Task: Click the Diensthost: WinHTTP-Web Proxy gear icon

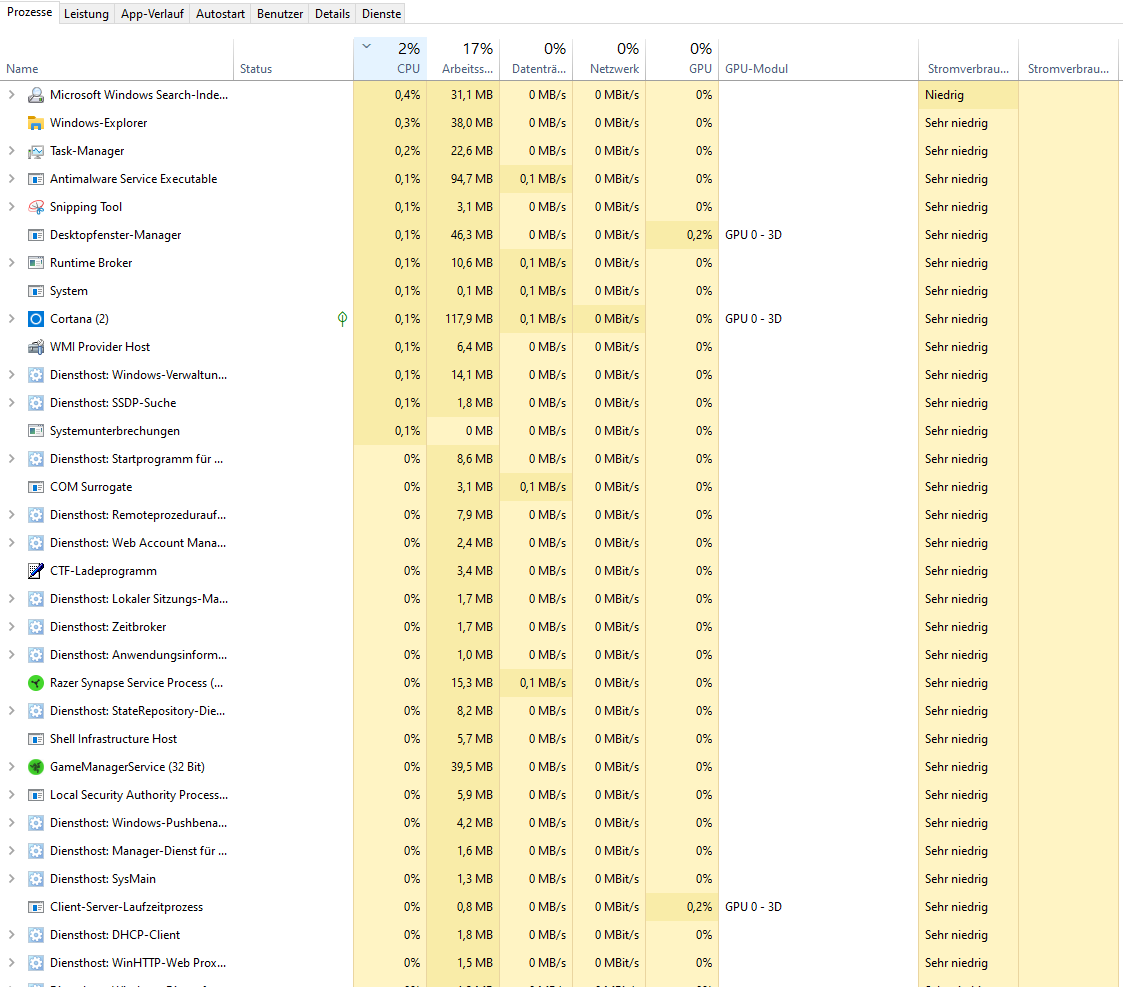Action: [x=36, y=963]
